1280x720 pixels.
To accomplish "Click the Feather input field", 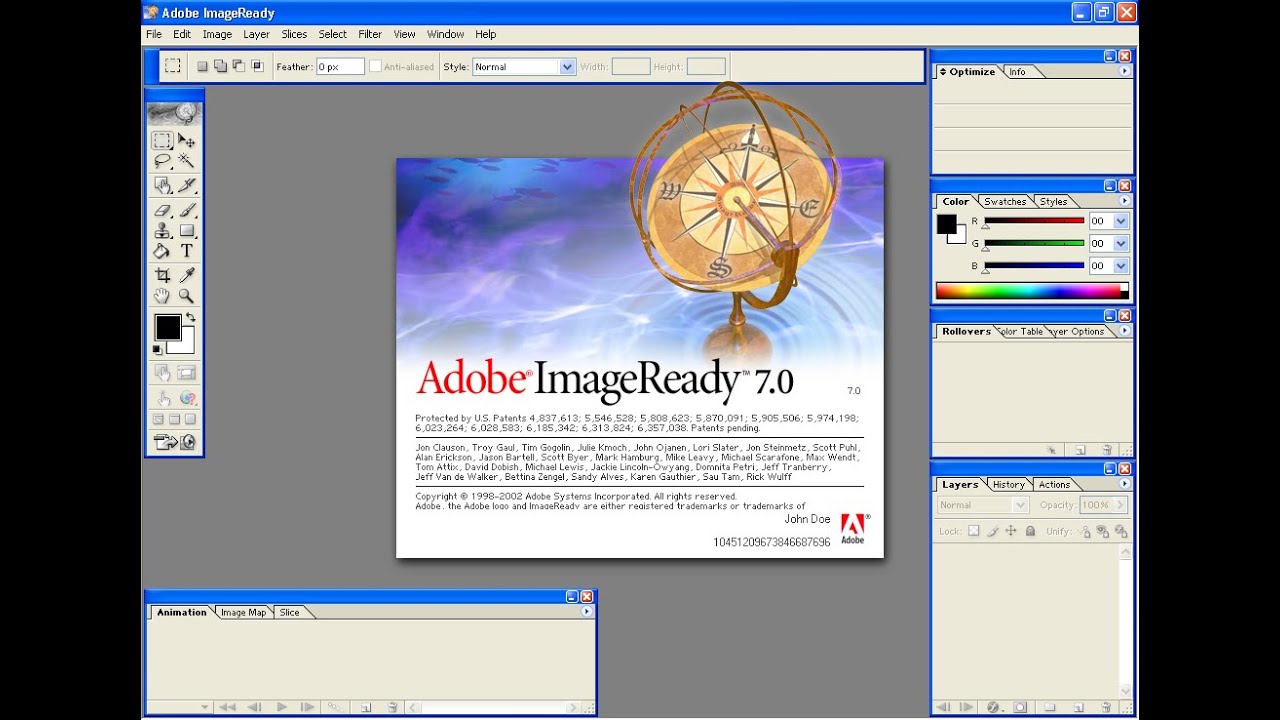I will (340, 67).
